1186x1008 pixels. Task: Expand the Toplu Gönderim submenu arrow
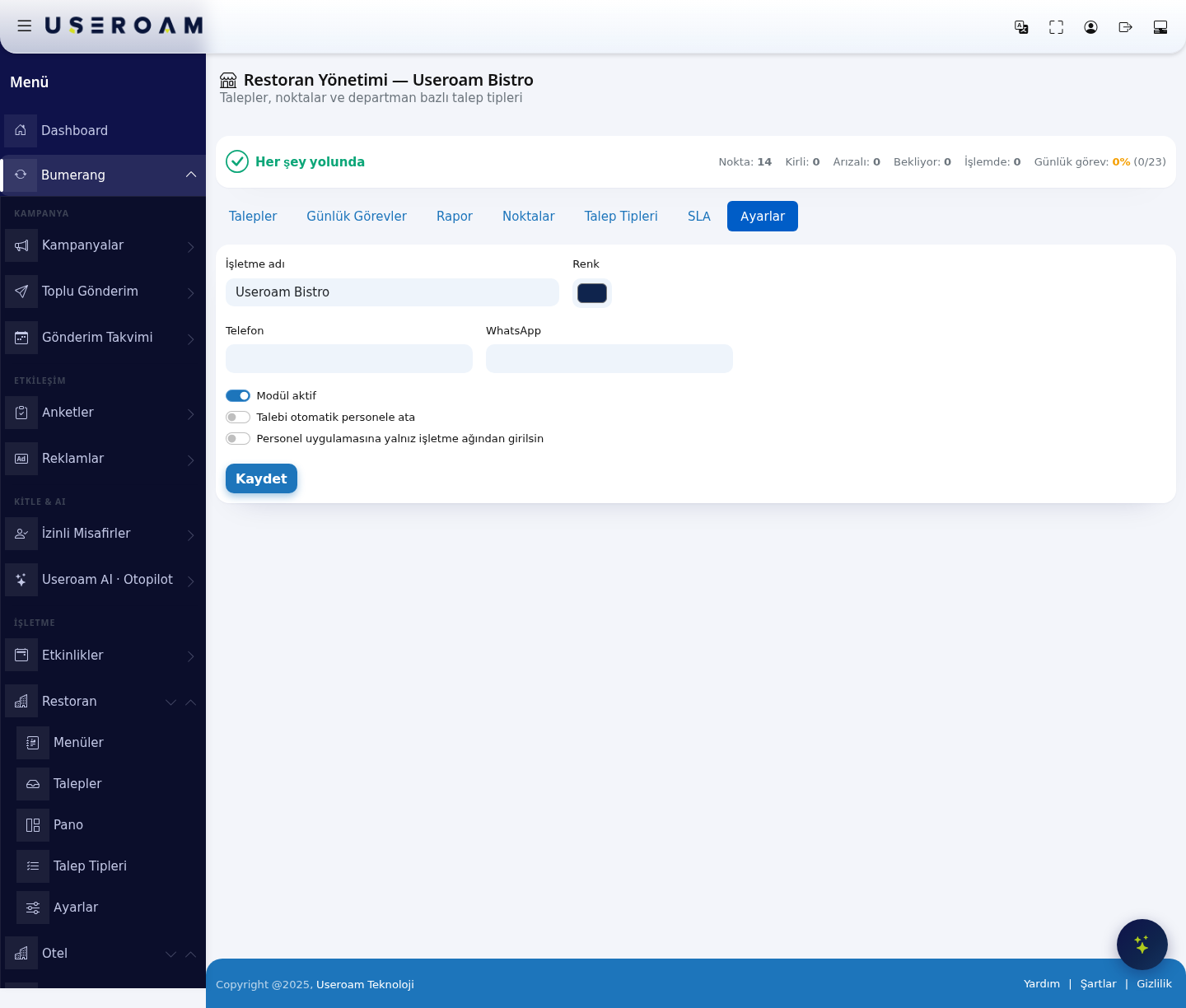191,293
